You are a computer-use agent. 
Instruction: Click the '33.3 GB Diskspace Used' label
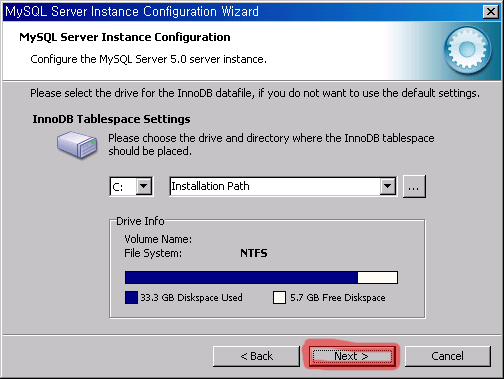coord(191,297)
